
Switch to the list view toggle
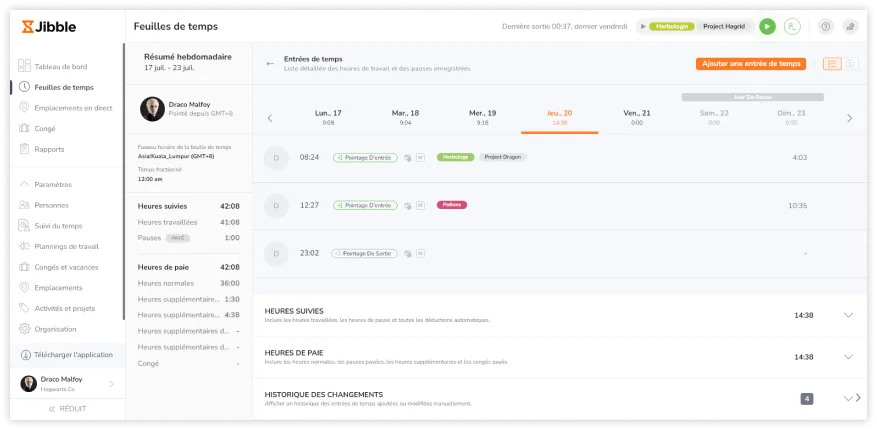[832, 64]
